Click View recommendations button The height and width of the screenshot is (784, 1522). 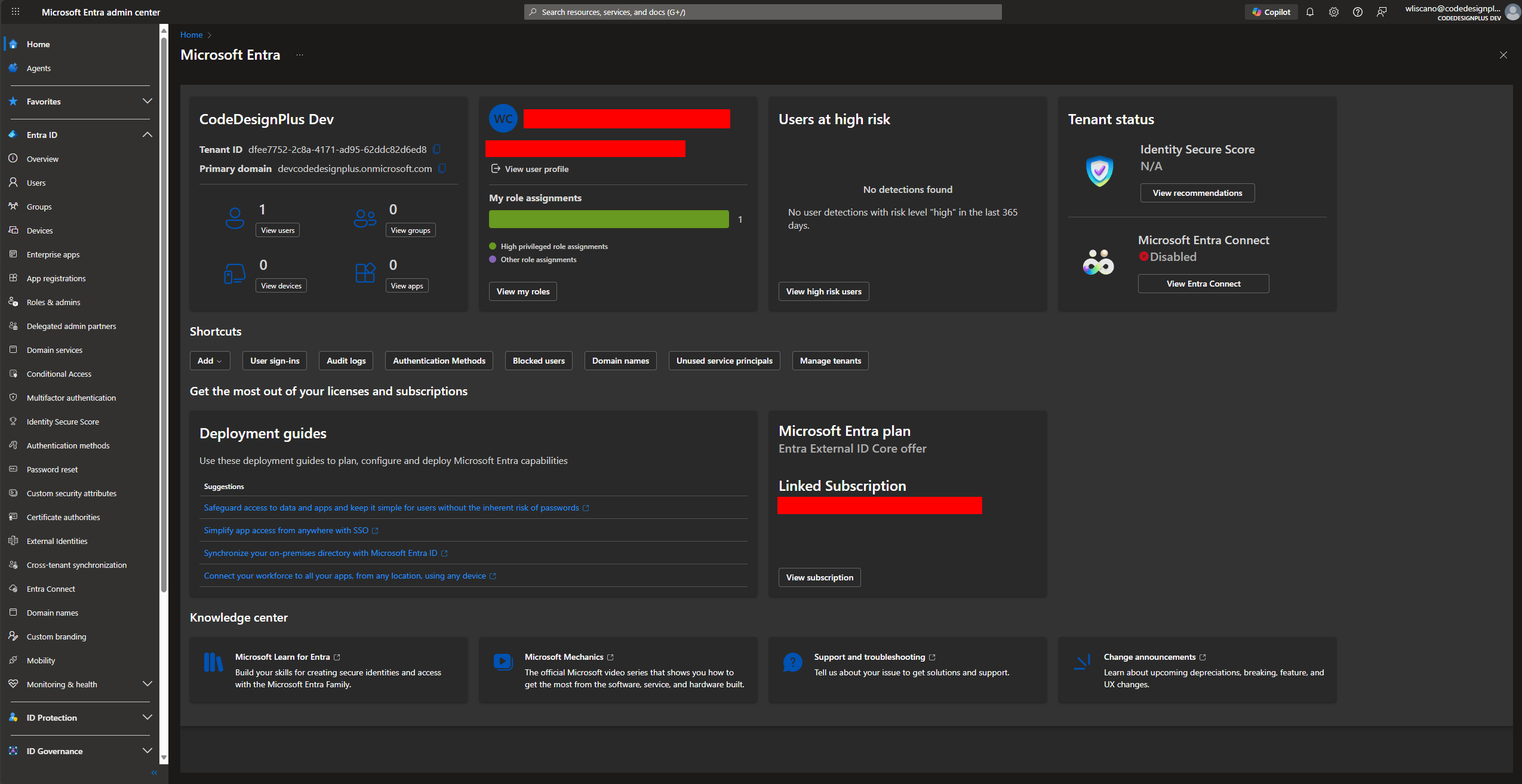pos(1197,193)
